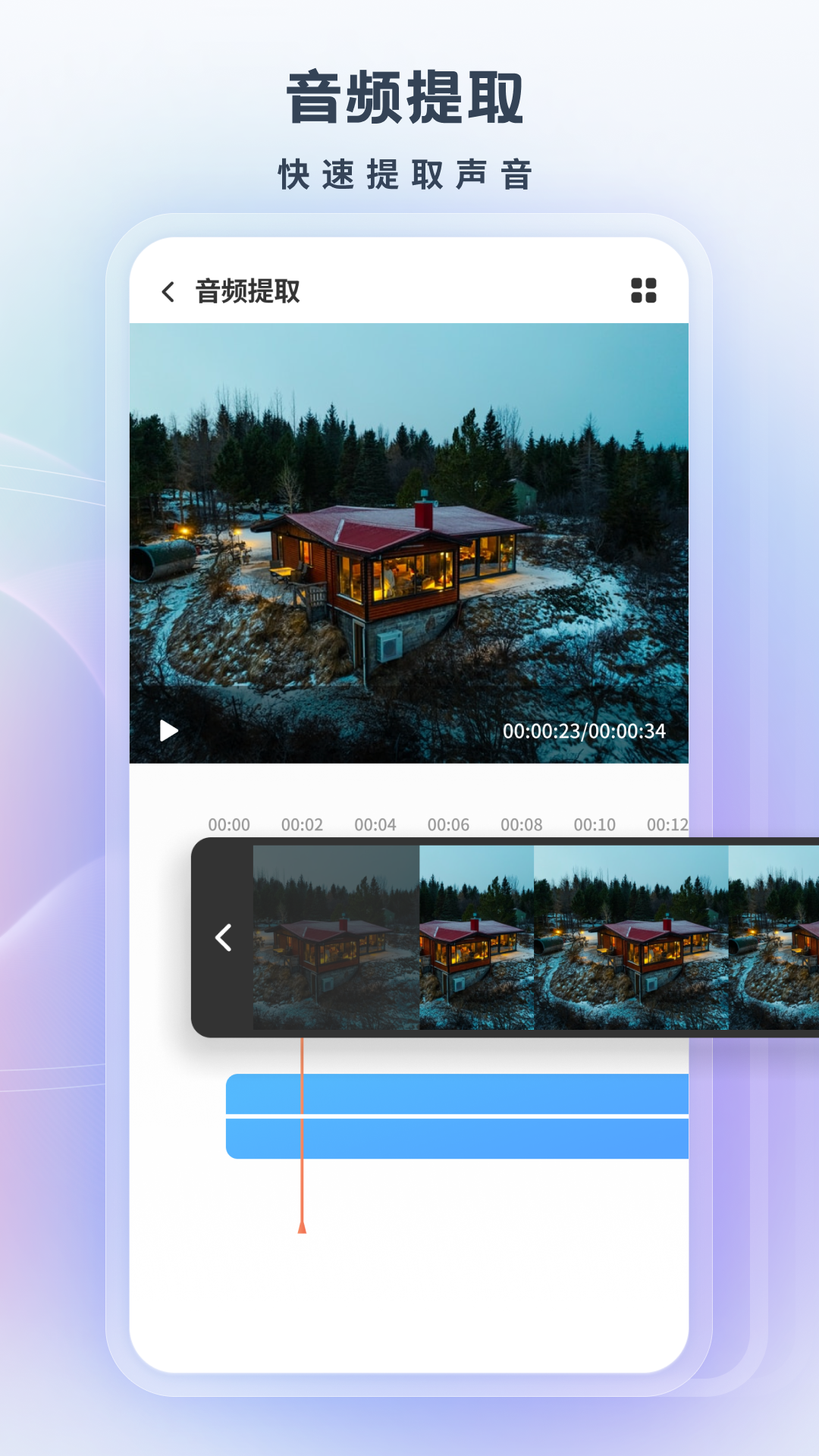Click the 00:08 timeline ruler mark
Screen dimensions: 819x1456
(522, 824)
